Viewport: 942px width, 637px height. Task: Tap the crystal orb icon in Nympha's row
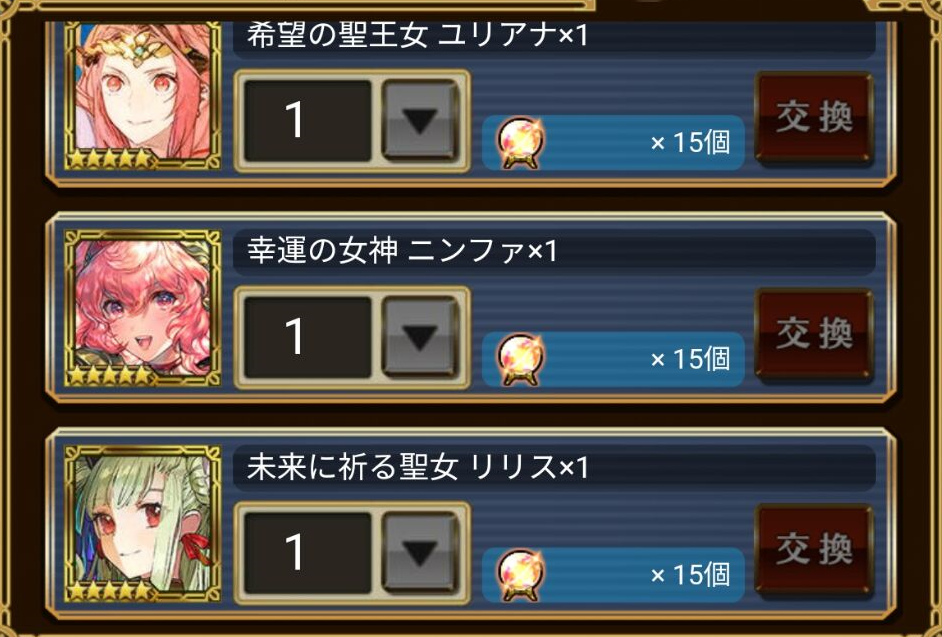(521, 359)
